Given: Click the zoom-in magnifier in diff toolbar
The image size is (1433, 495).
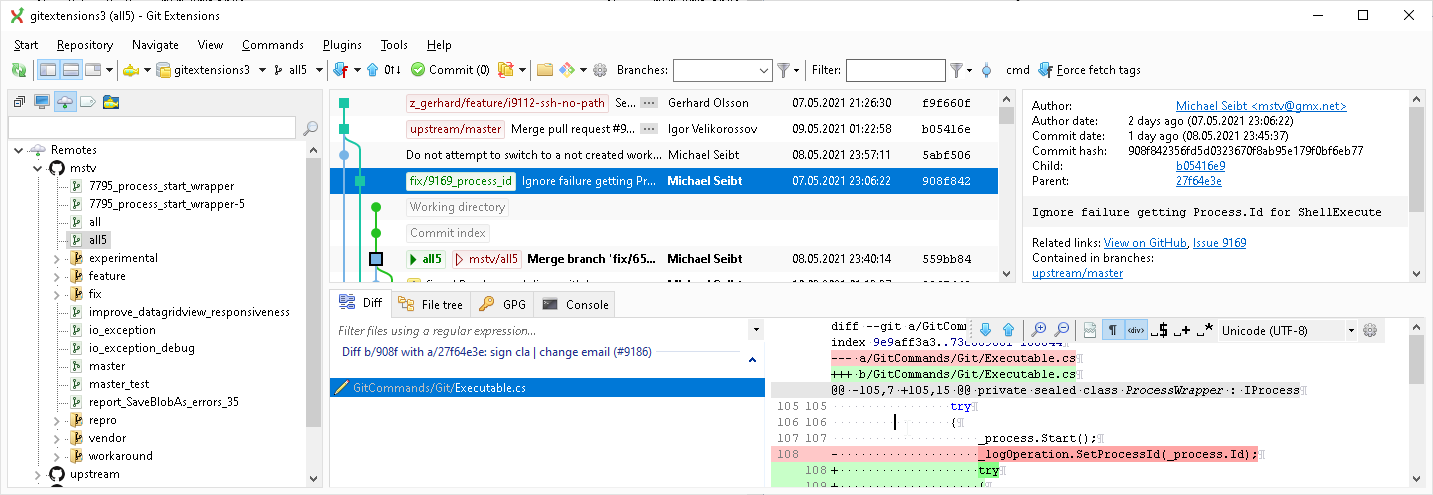Looking at the screenshot, I should [1039, 330].
